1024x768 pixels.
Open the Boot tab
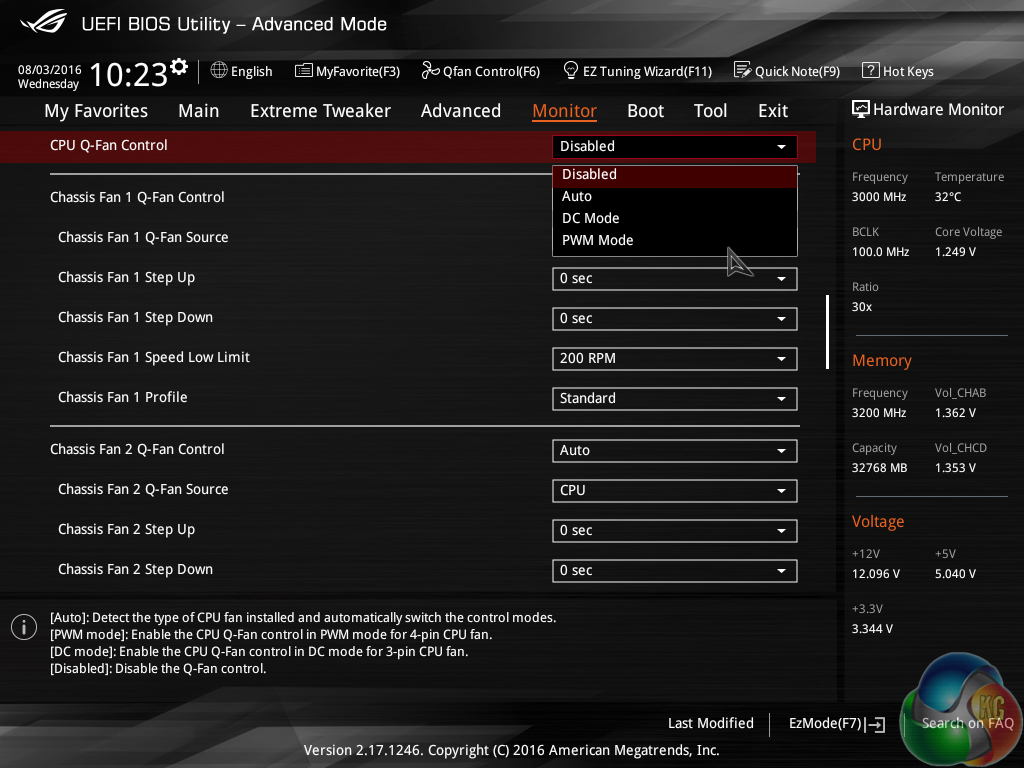pyautogui.click(x=645, y=111)
